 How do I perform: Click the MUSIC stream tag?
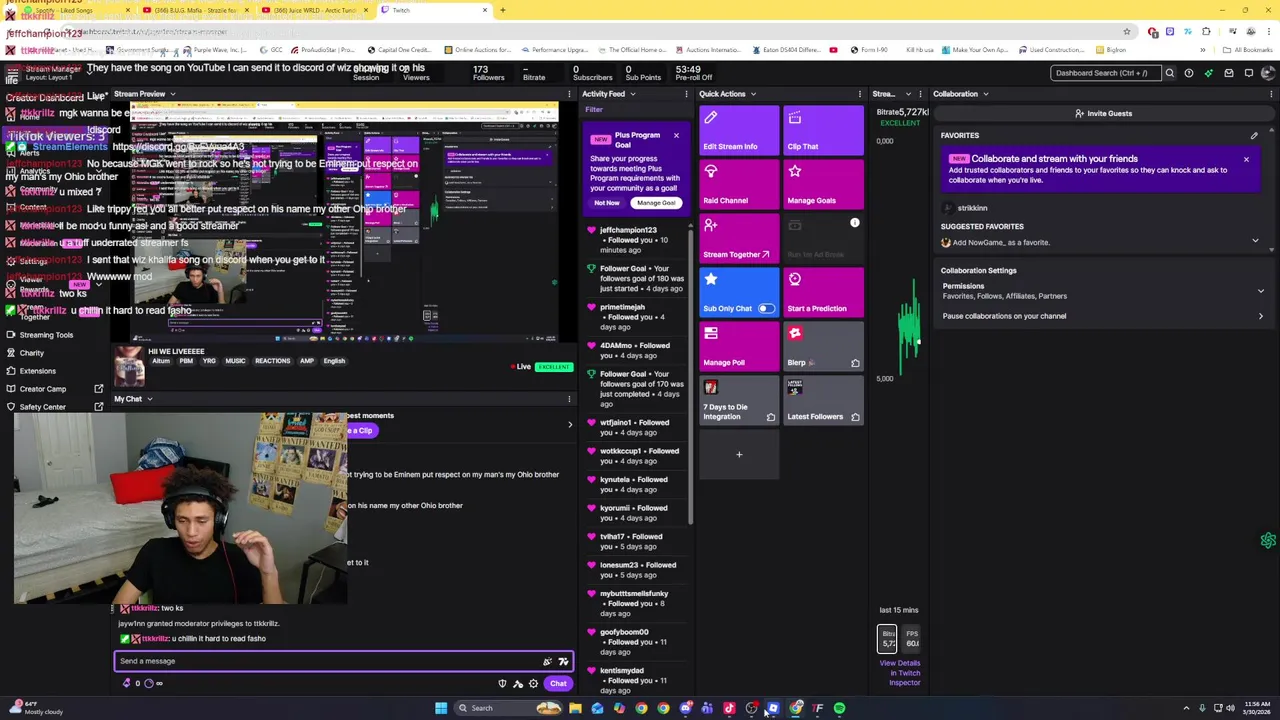(235, 361)
